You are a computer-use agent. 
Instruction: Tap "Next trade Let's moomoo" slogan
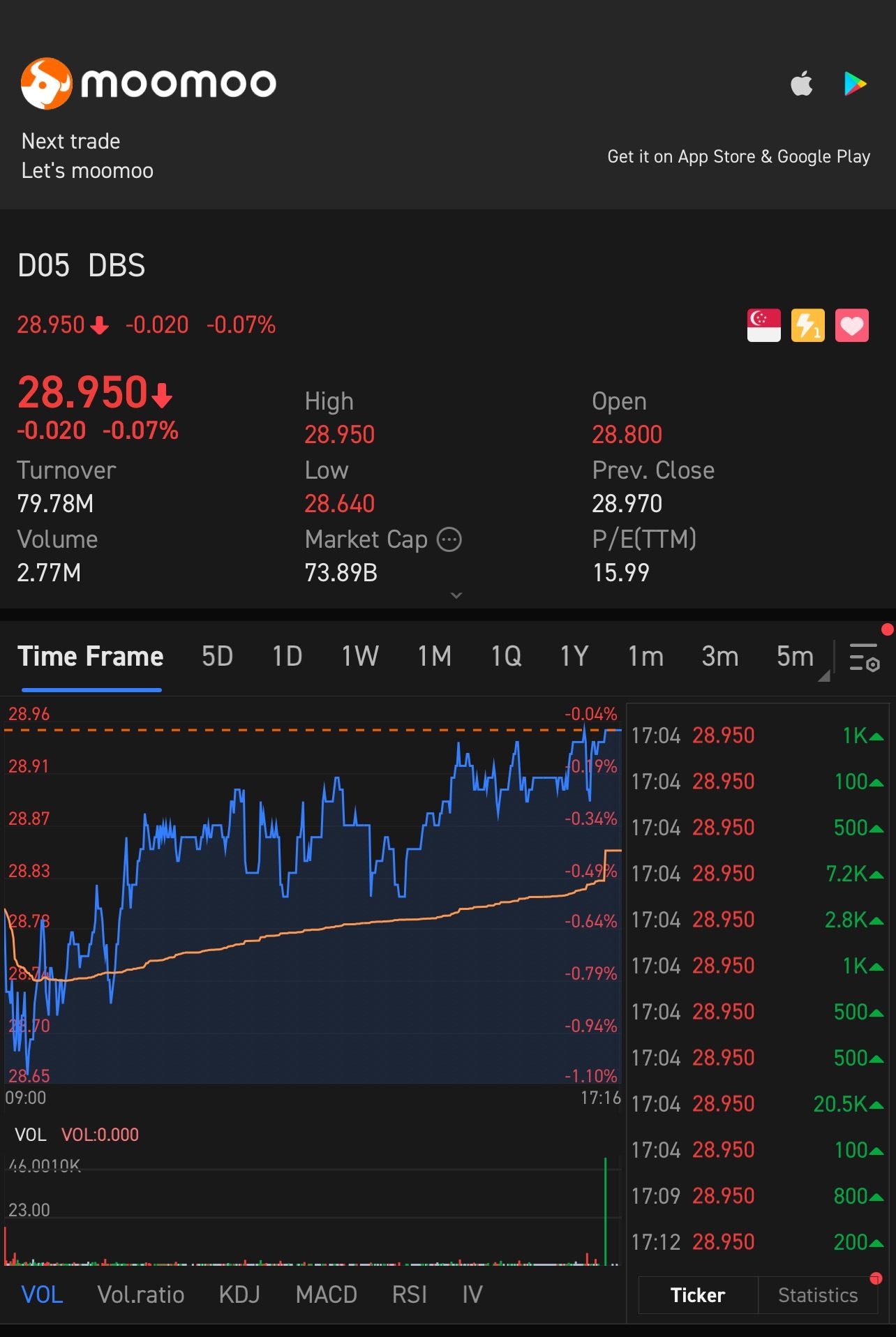click(x=87, y=156)
